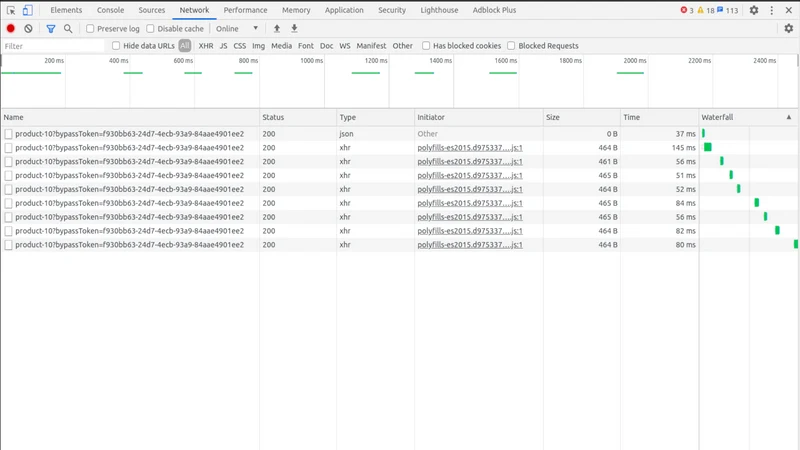Sort by Status column header

coord(298,117)
